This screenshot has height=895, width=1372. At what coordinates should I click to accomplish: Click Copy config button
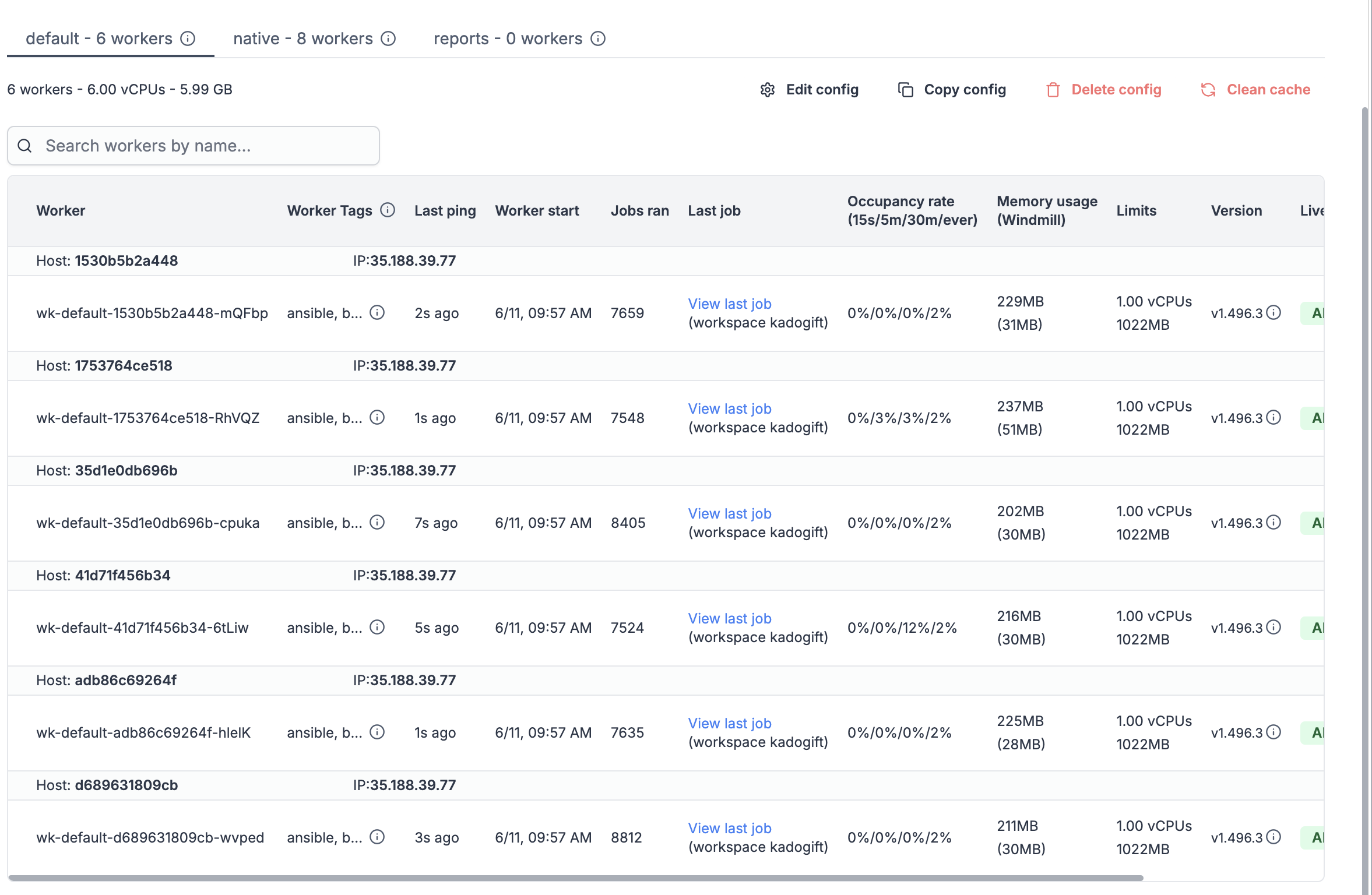pyautogui.click(x=952, y=90)
